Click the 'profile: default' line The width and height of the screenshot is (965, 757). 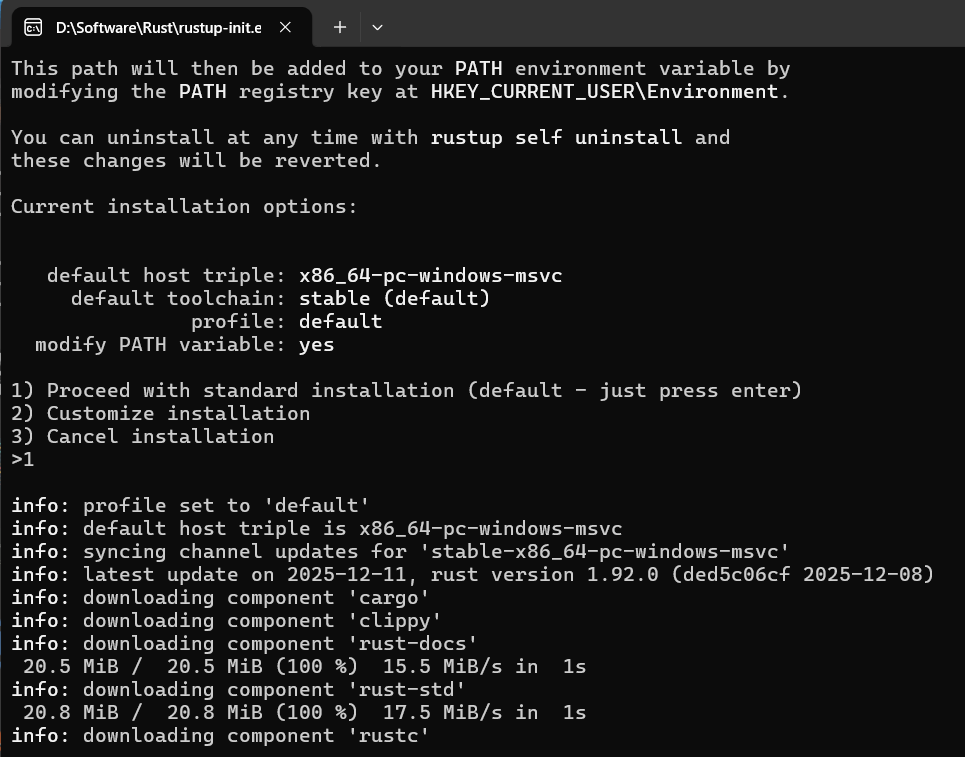290,321
